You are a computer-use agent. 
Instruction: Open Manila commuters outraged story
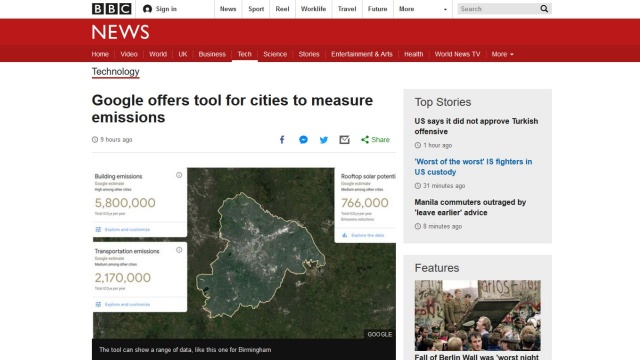point(470,207)
